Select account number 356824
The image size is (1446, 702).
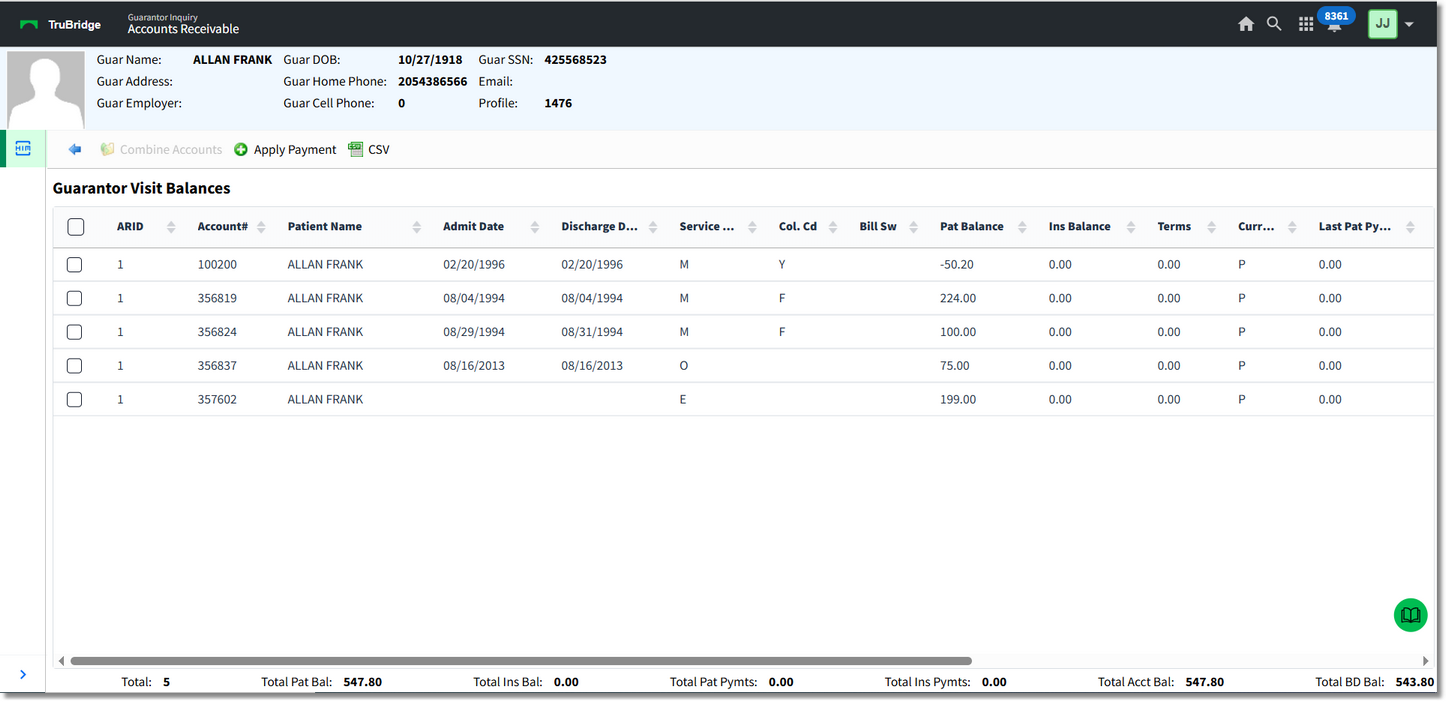pos(217,332)
